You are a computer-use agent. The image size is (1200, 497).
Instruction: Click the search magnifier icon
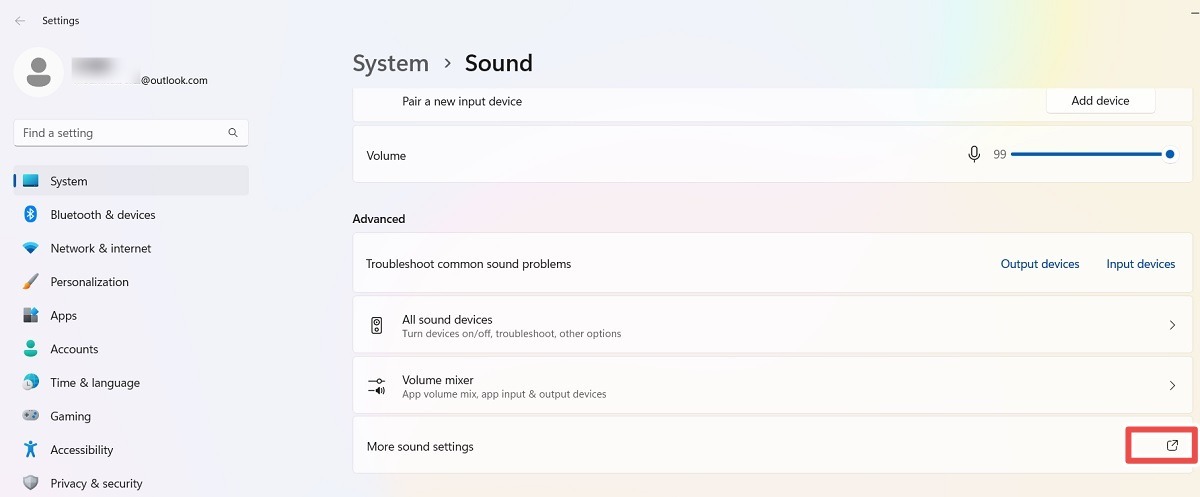(x=233, y=132)
